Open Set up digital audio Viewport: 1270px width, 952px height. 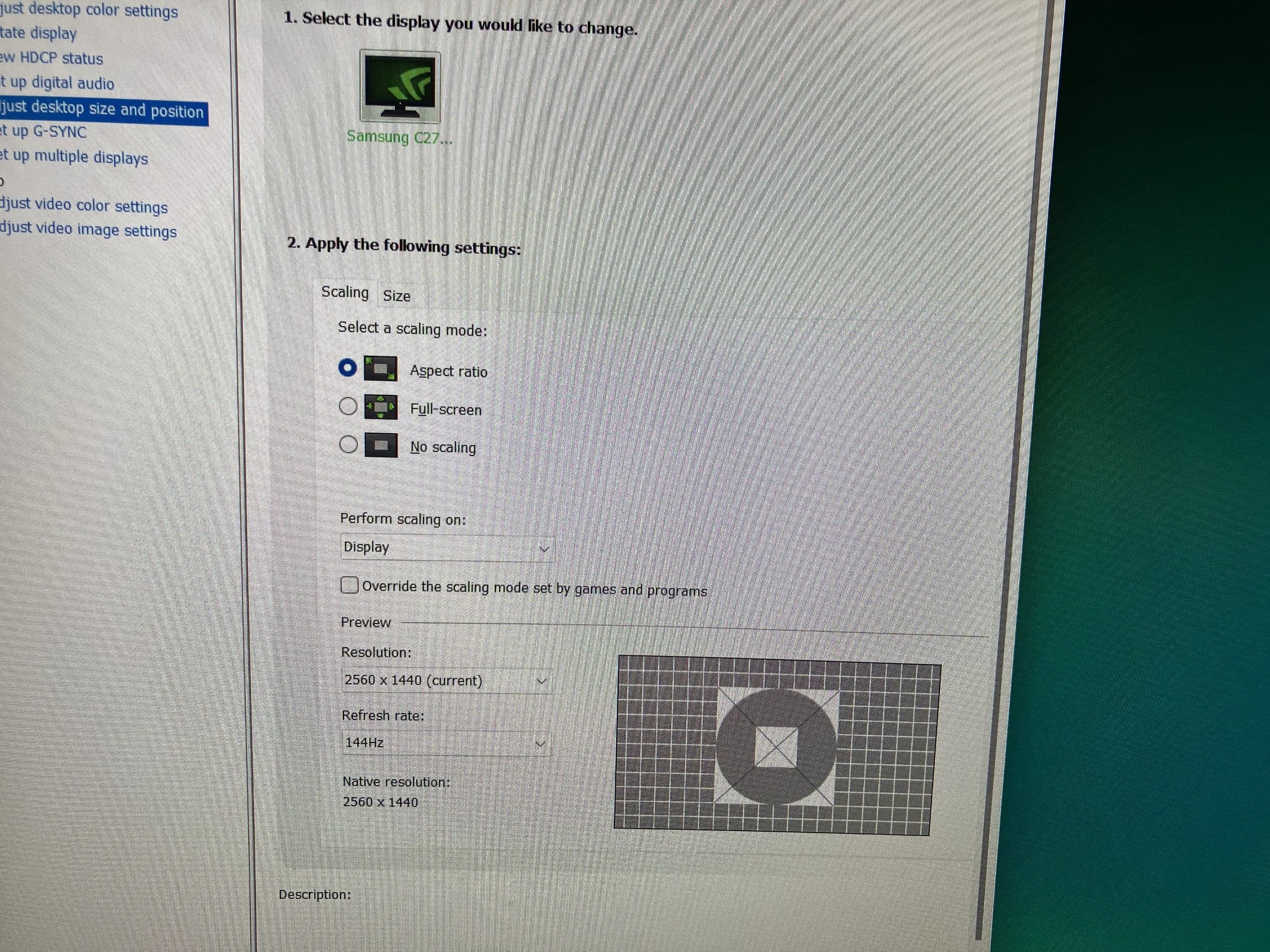point(57,83)
